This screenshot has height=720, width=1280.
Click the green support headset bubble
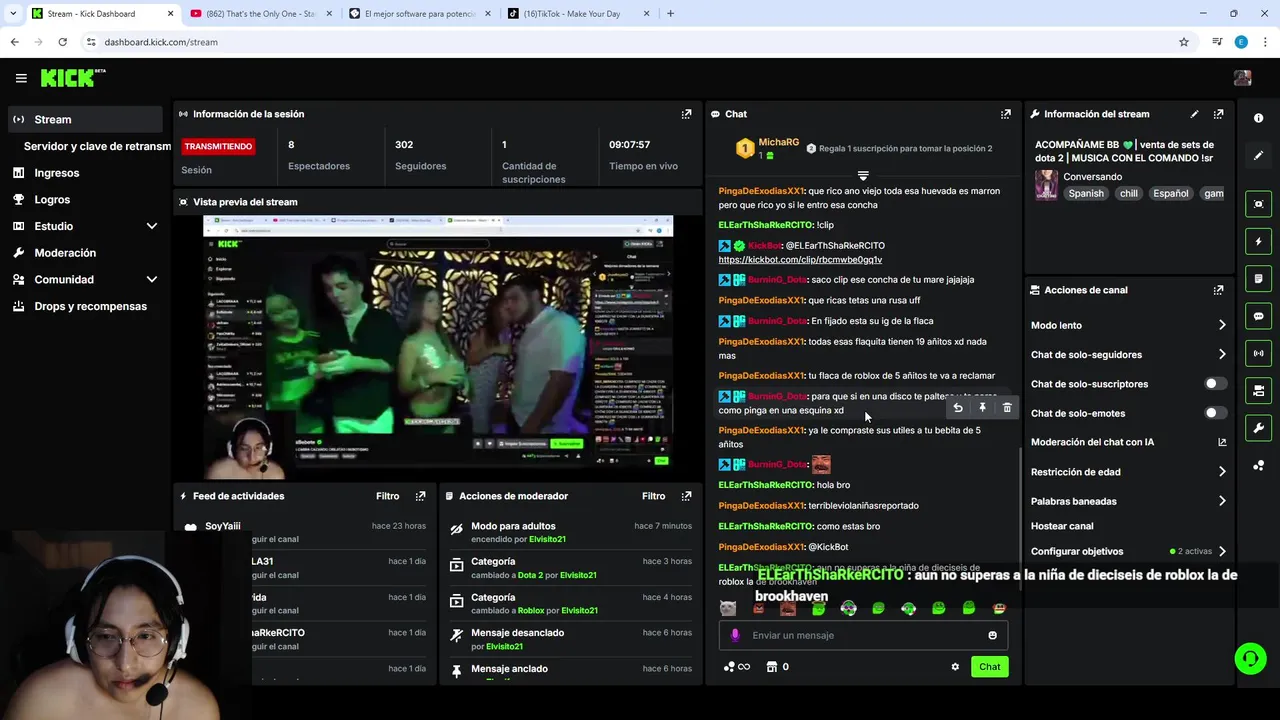pos(1250,658)
